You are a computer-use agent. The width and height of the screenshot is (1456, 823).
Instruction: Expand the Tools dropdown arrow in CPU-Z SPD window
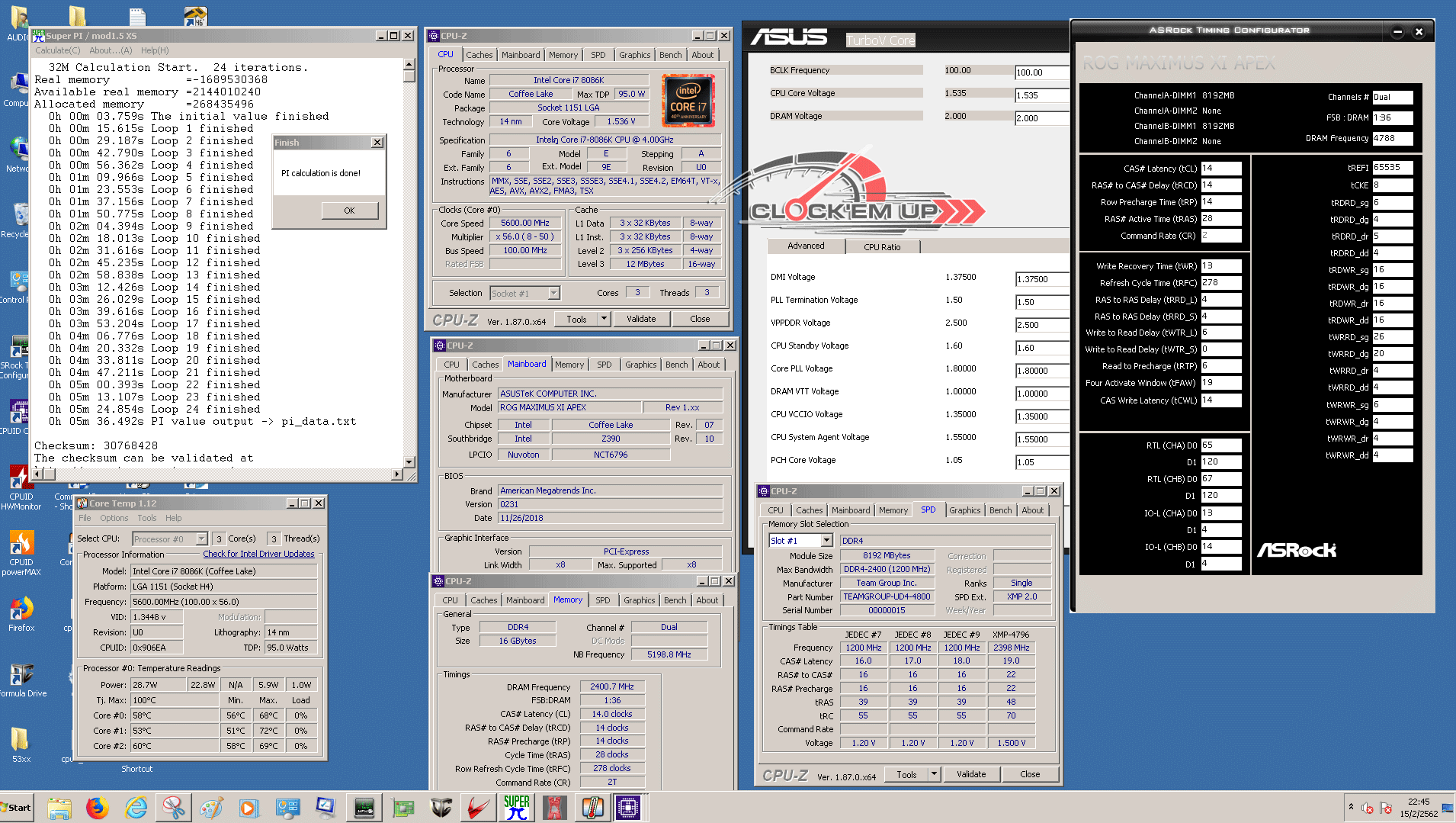(934, 774)
